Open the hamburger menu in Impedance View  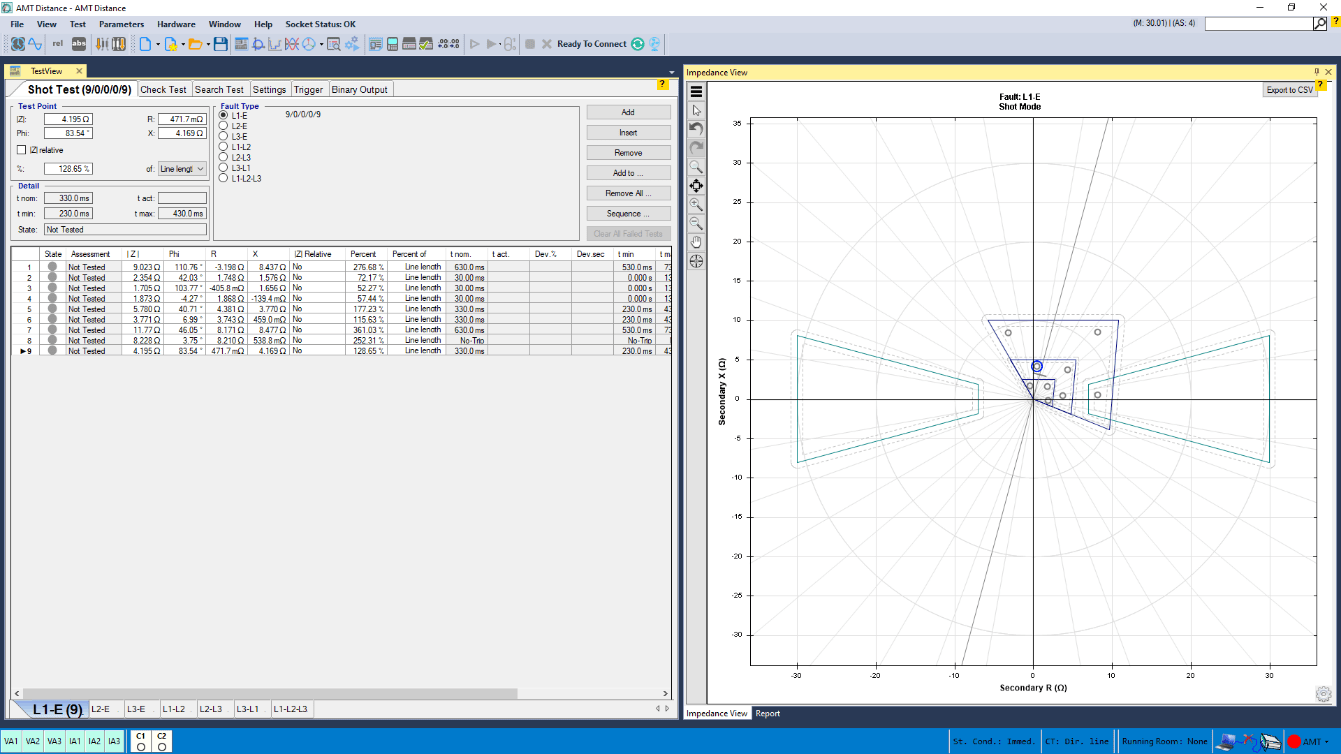[696, 92]
